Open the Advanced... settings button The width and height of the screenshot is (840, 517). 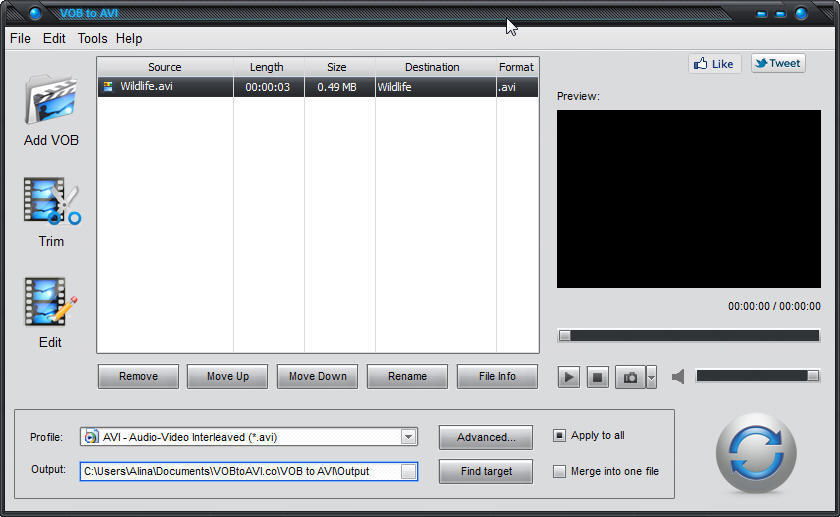click(x=486, y=437)
